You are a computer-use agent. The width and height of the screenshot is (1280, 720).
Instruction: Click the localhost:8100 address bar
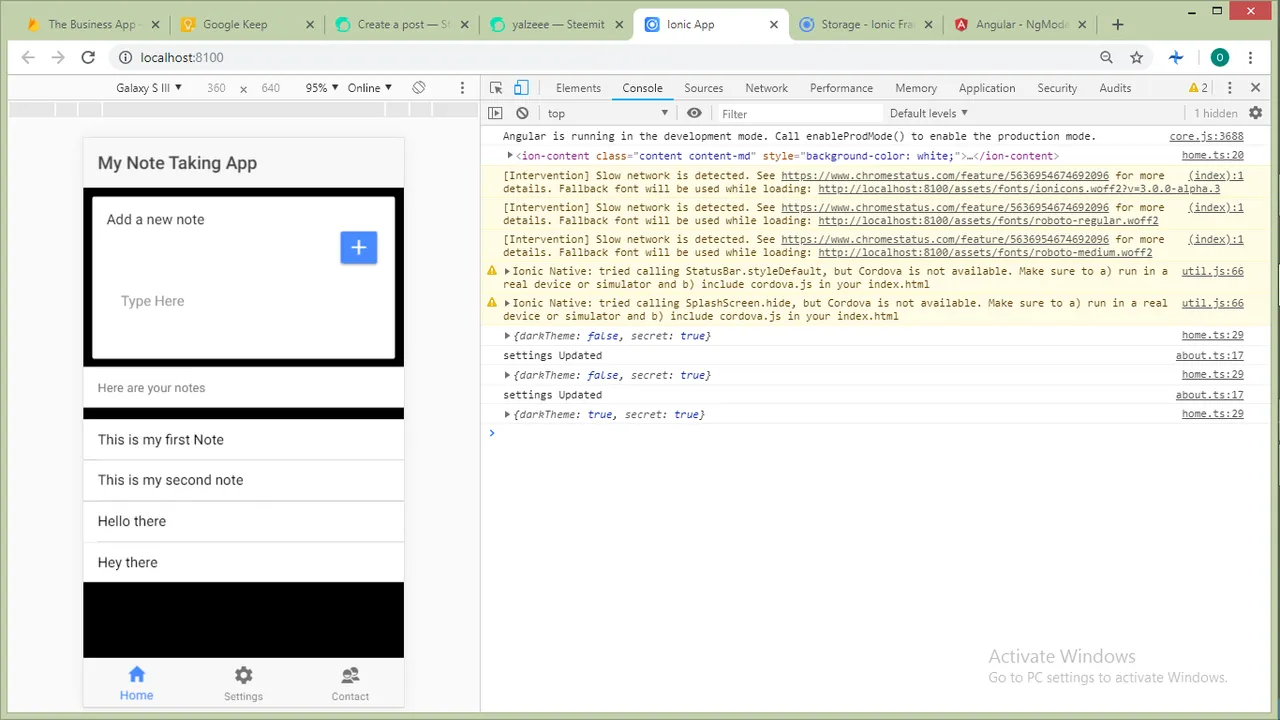pos(600,57)
